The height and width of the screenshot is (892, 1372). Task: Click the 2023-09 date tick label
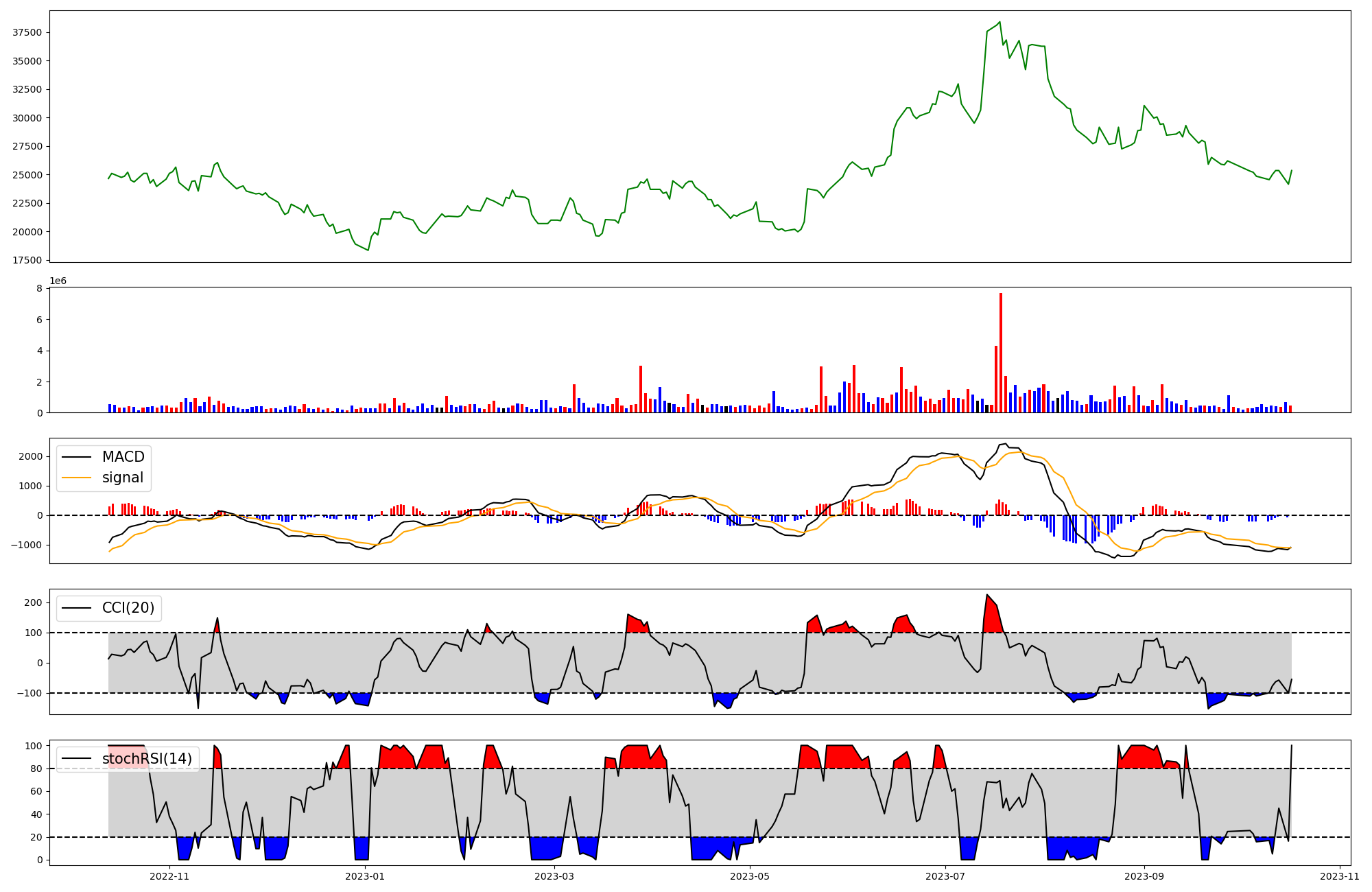[x=1144, y=876]
